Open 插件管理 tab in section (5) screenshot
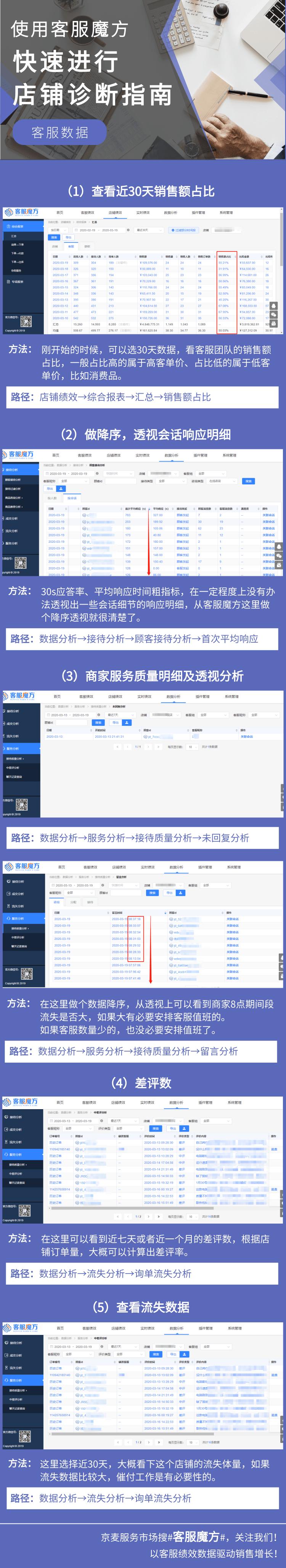Screen dimensions: 286x1568 click(205, 1328)
